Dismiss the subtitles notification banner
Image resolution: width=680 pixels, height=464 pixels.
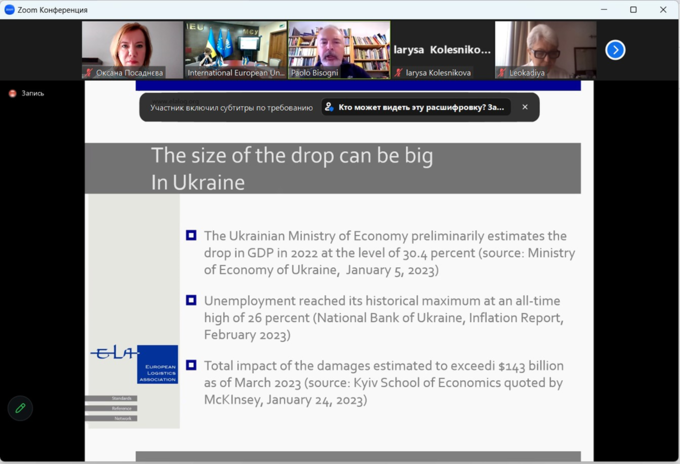click(525, 107)
